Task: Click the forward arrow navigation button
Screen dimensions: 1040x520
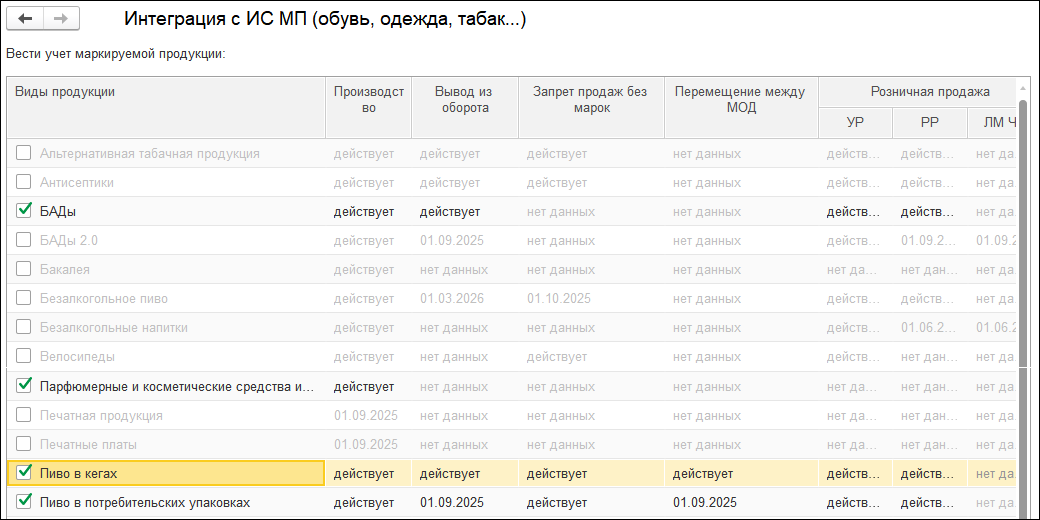Action: pyautogui.click(x=60, y=19)
